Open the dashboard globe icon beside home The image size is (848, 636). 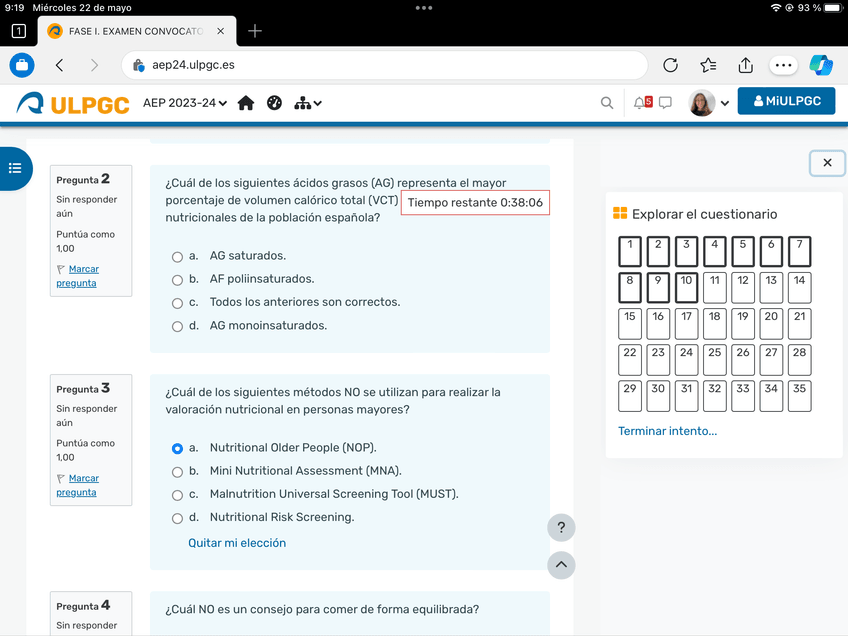(274, 102)
